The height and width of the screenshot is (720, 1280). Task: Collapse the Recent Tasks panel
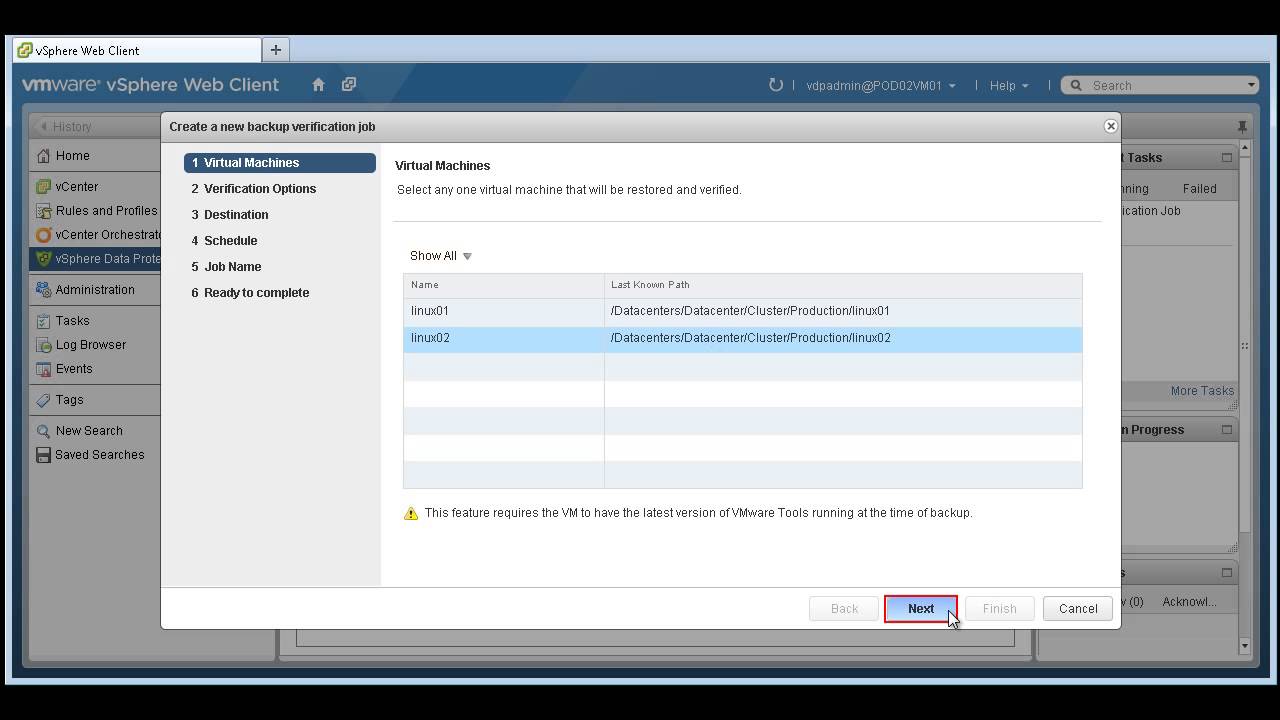pos(1227,157)
